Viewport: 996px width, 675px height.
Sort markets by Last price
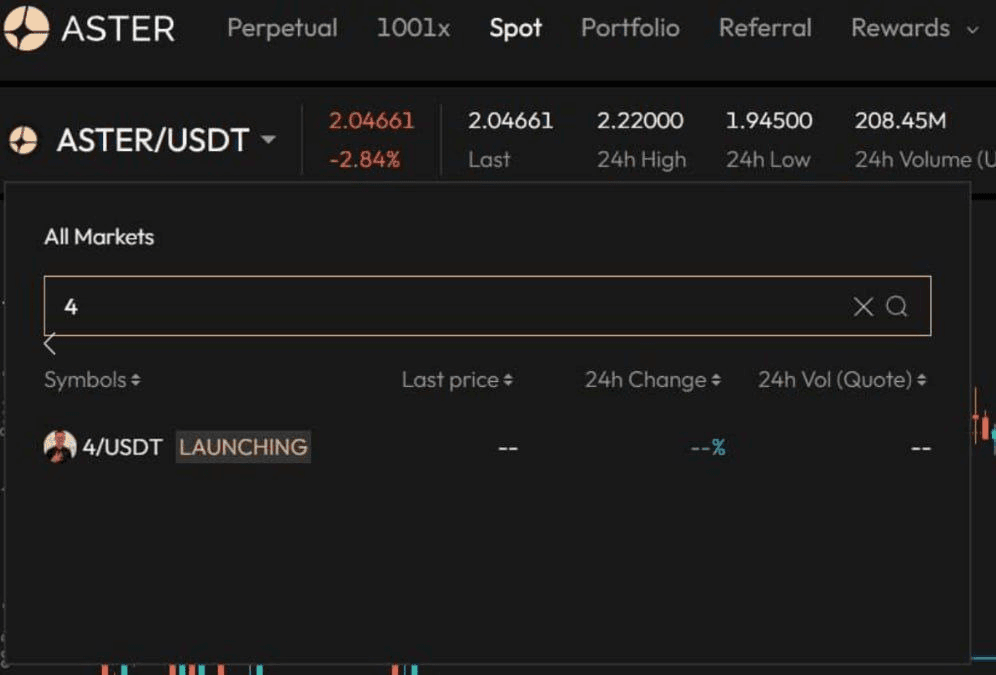click(457, 380)
